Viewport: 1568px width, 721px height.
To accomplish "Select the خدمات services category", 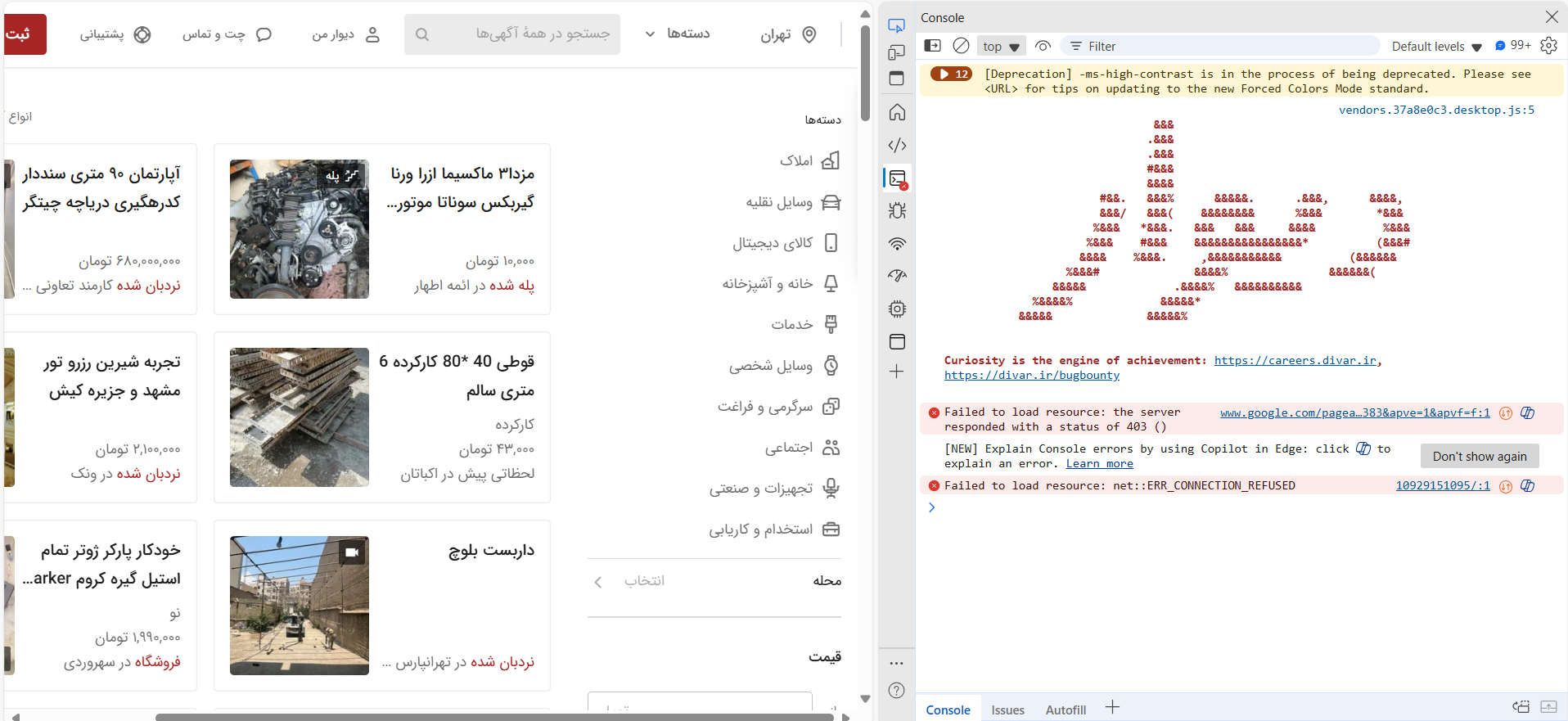I will click(x=805, y=324).
